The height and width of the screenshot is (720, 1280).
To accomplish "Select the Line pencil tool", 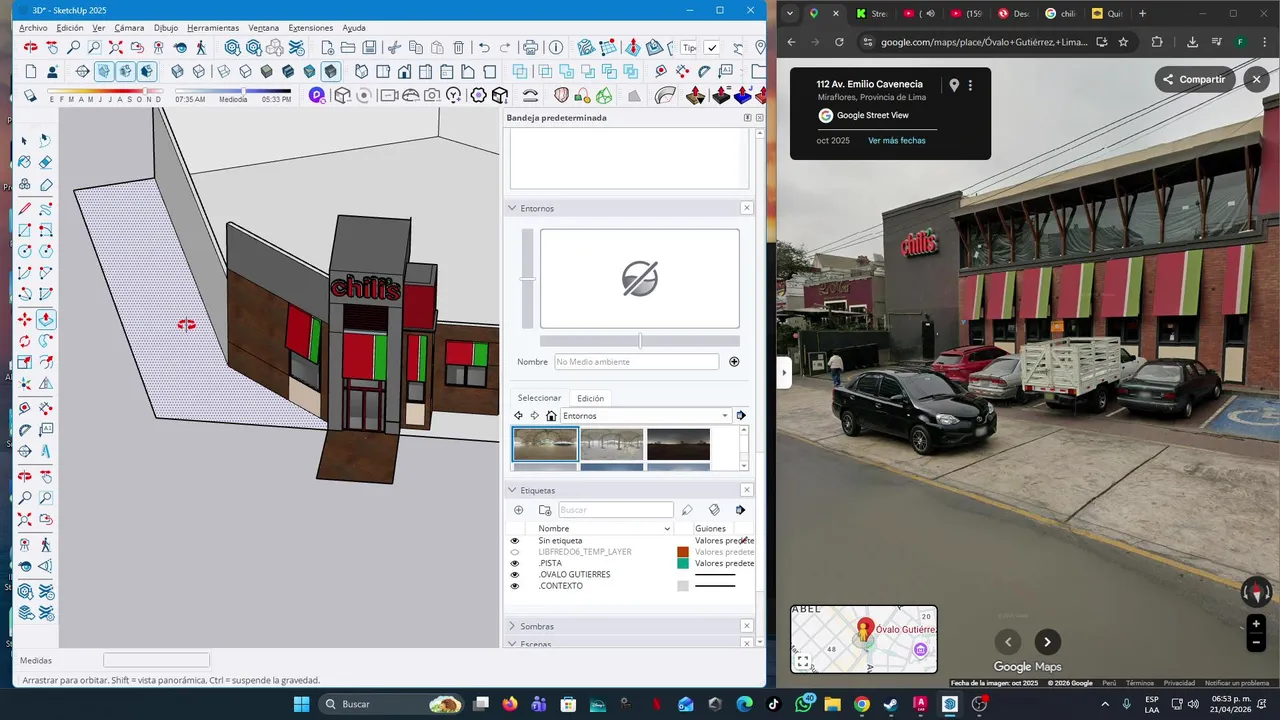I will (x=25, y=208).
